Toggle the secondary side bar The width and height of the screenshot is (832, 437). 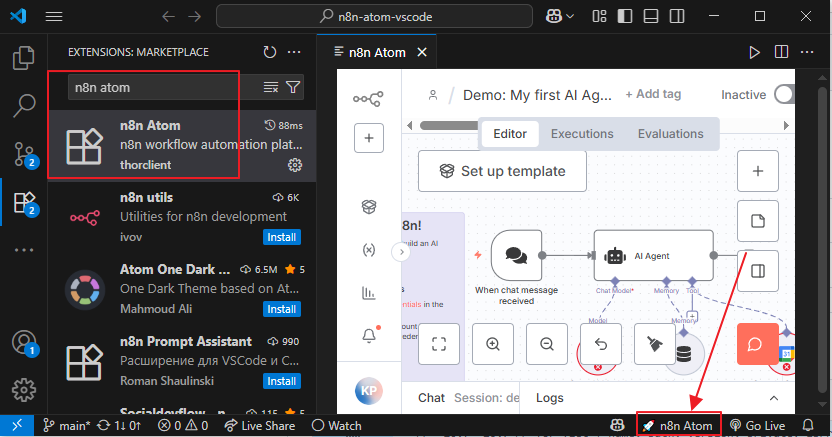[x=677, y=16]
